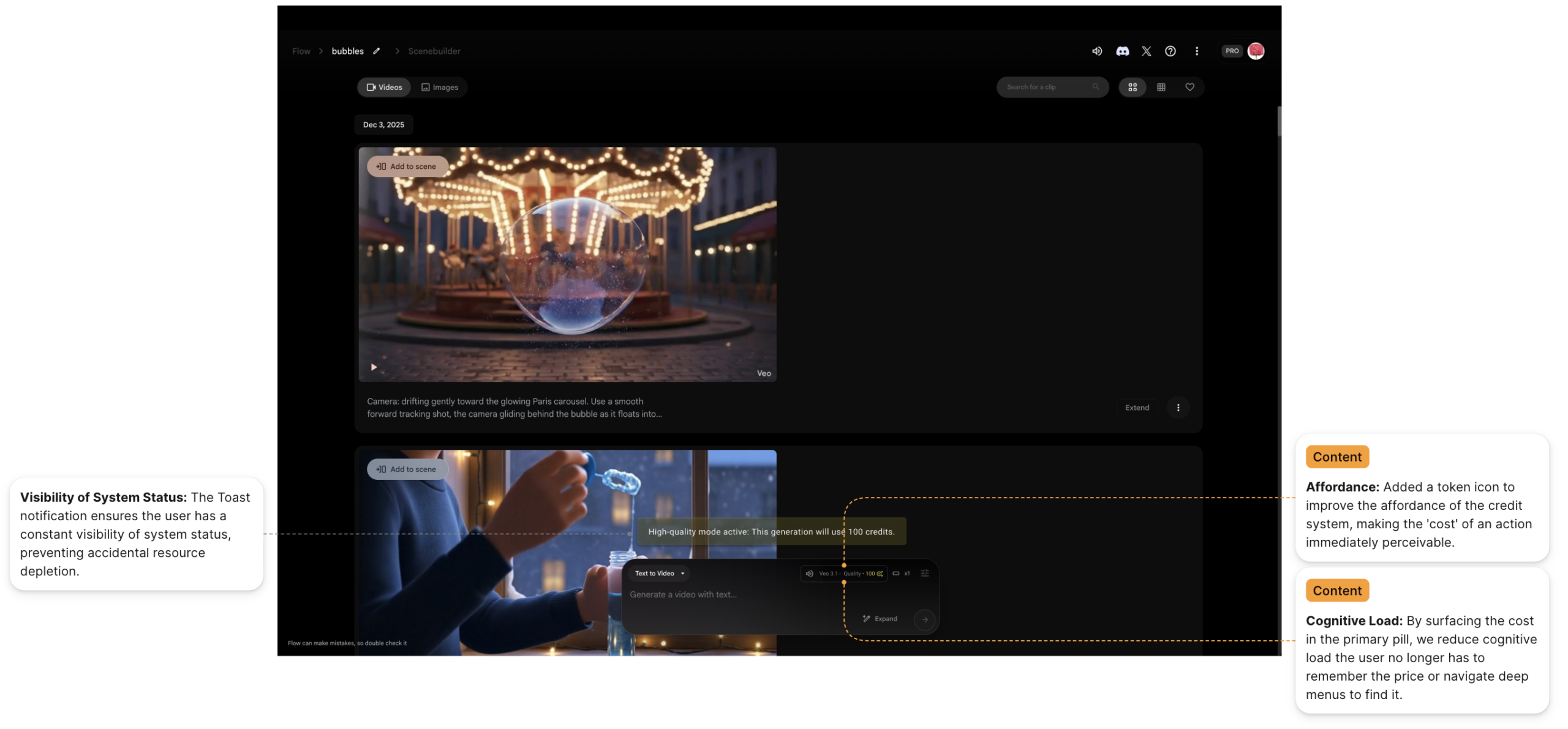The height and width of the screenshot is (729, 1568).
Task: Play the carousel bubble video
Action: (x=374, y=367)
